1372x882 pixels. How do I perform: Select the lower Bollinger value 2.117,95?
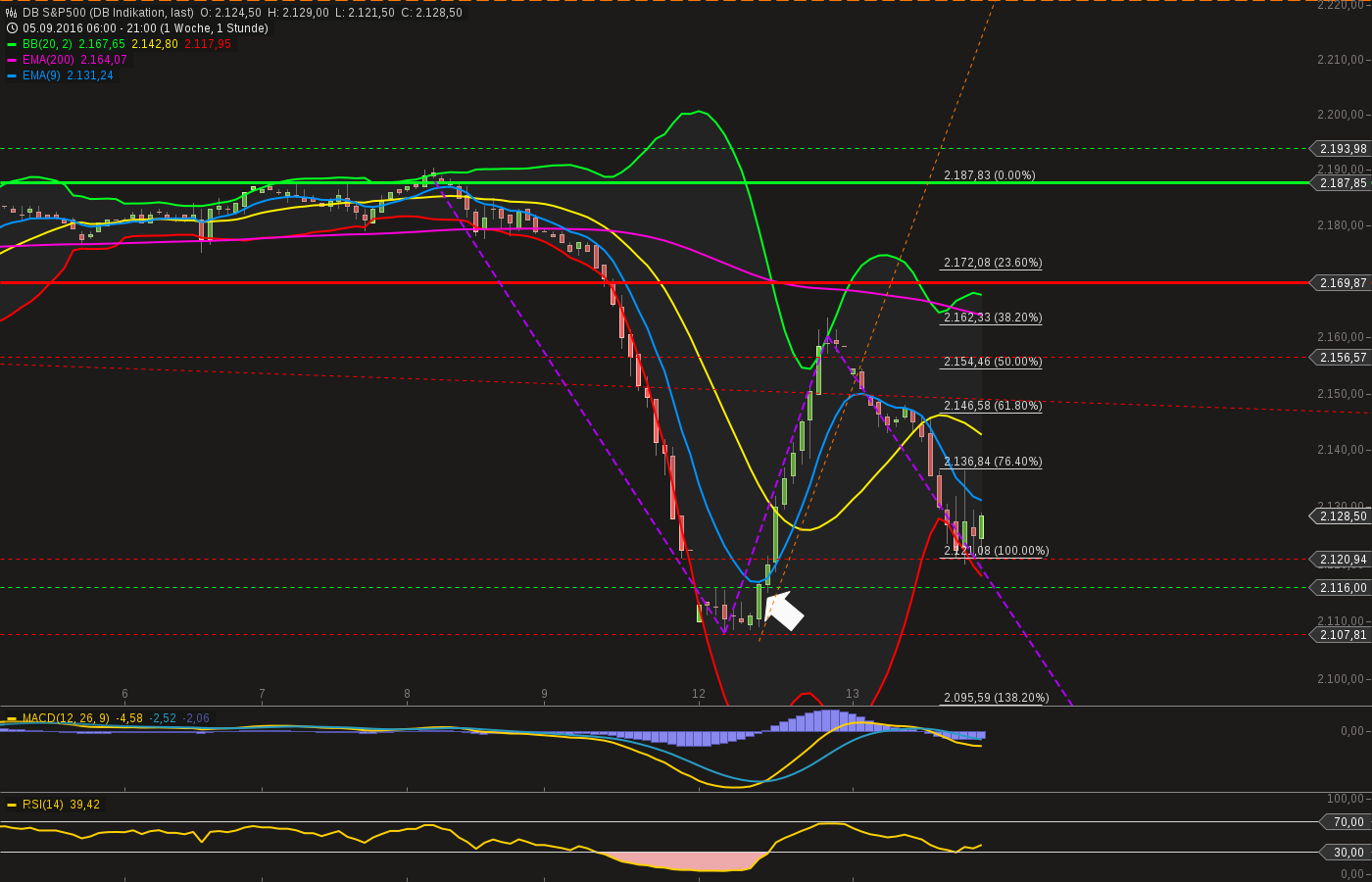click(208, 44)
